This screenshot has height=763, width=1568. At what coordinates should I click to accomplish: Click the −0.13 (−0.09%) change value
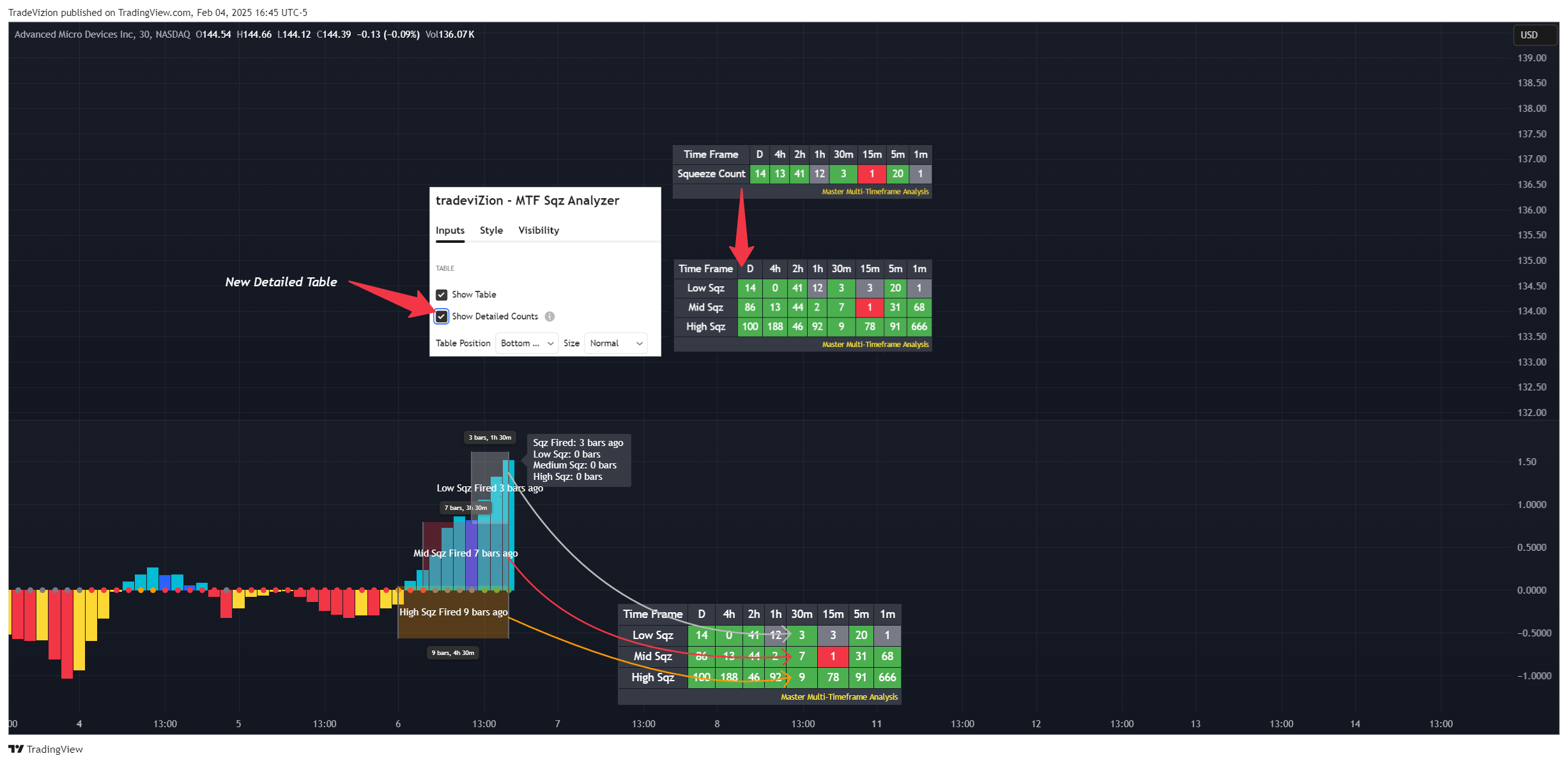point(388,35)
